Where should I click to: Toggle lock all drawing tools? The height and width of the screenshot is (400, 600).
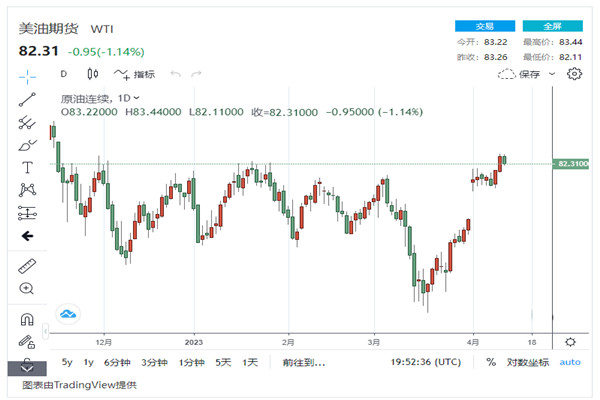(x=27, y=341)
